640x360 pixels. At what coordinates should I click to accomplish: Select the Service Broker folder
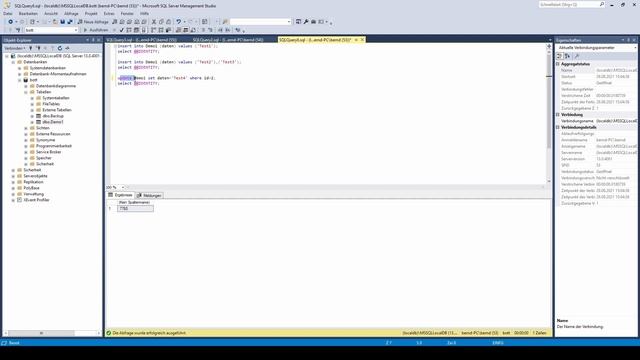click(x=49, y=152)
